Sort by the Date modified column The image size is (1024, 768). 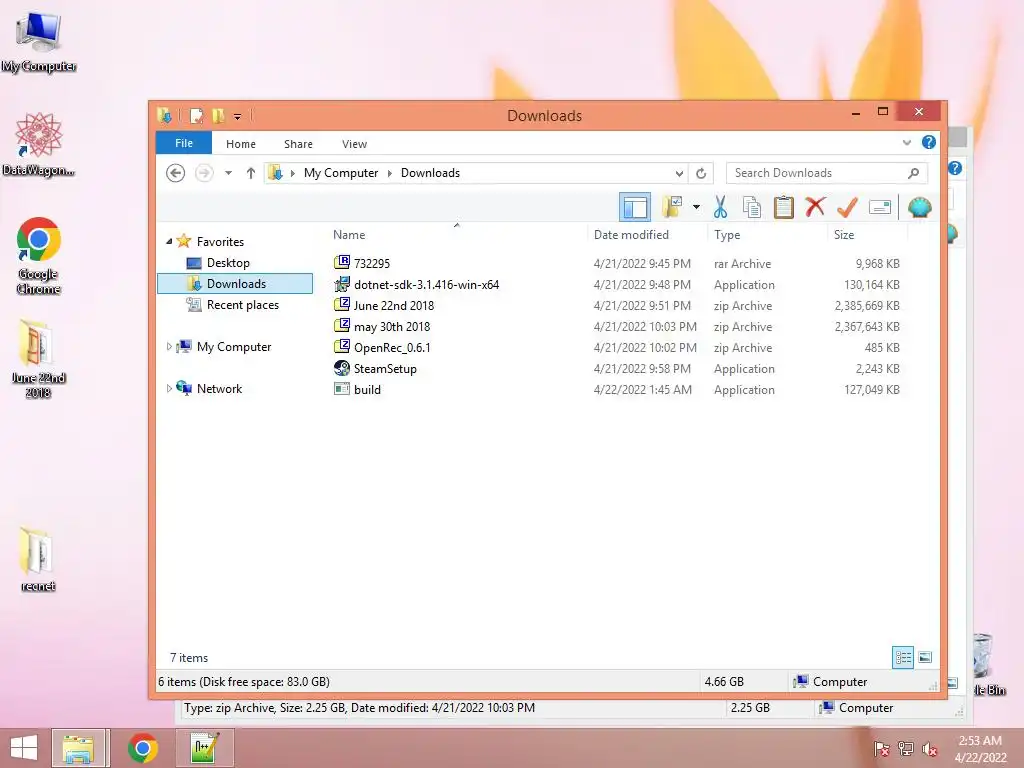click(x=631, y=234)
